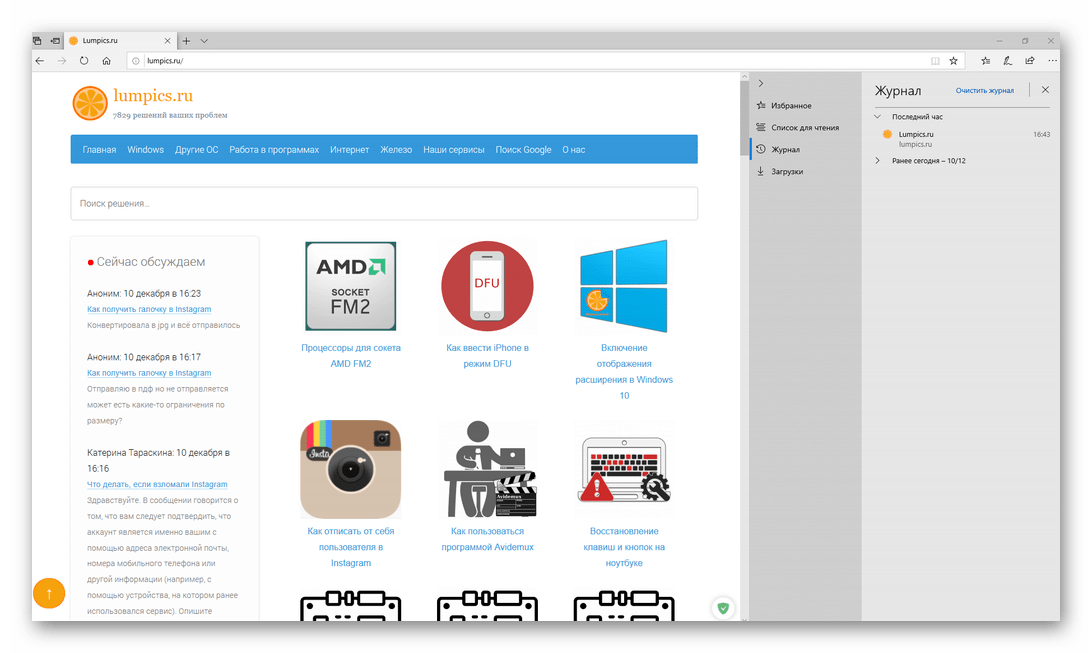The width and height of the screenshot is (1092, 653).
Task: View site information icon in address bar
Action: 136,61
